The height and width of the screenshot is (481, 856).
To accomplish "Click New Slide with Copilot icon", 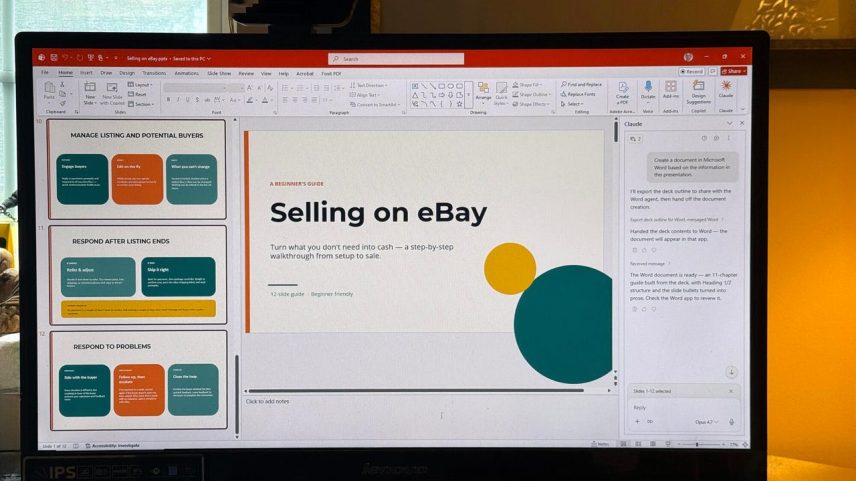I will click(x=112, y=87).
